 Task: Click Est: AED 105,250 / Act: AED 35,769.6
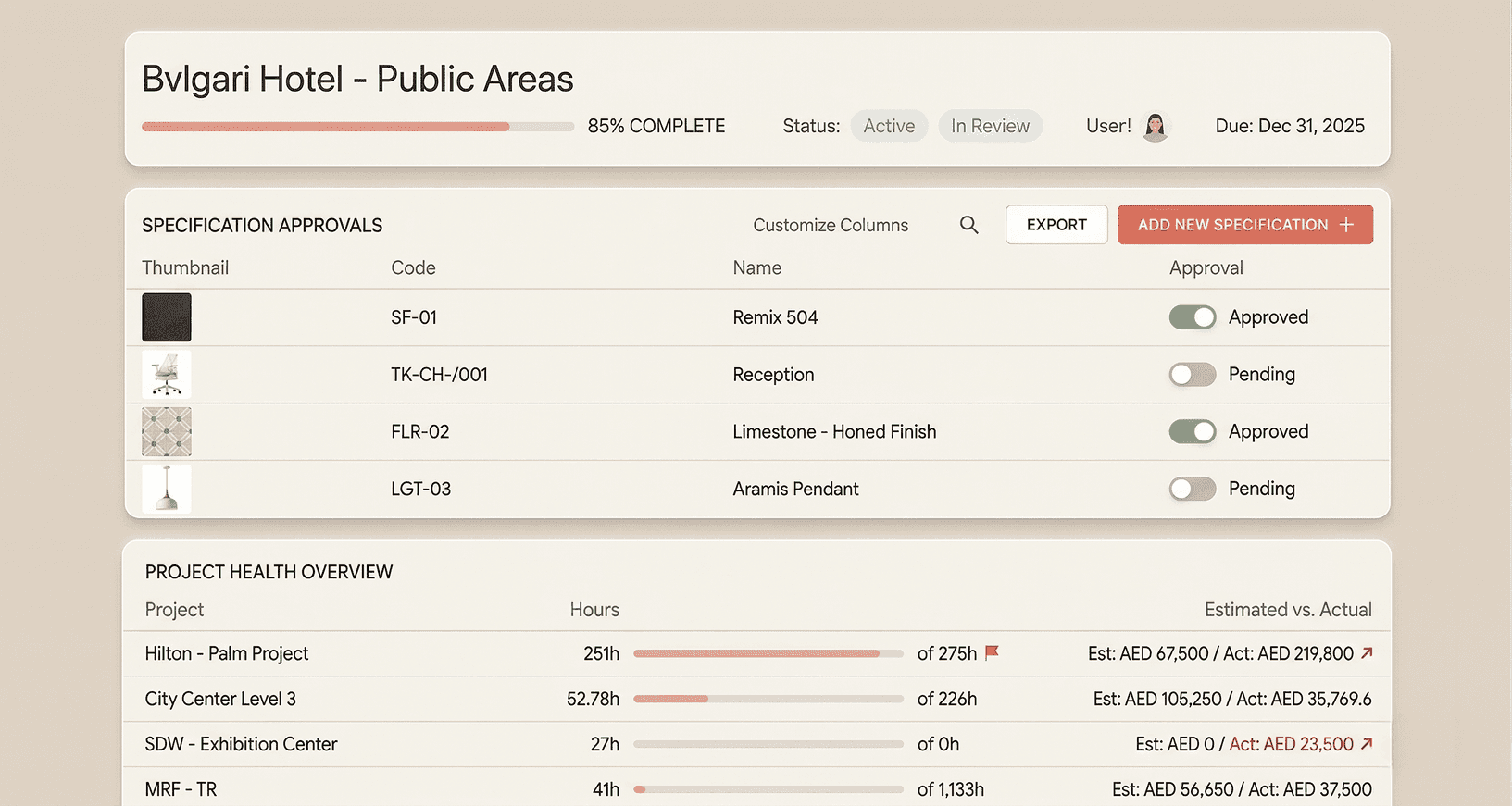(1232, 699)
